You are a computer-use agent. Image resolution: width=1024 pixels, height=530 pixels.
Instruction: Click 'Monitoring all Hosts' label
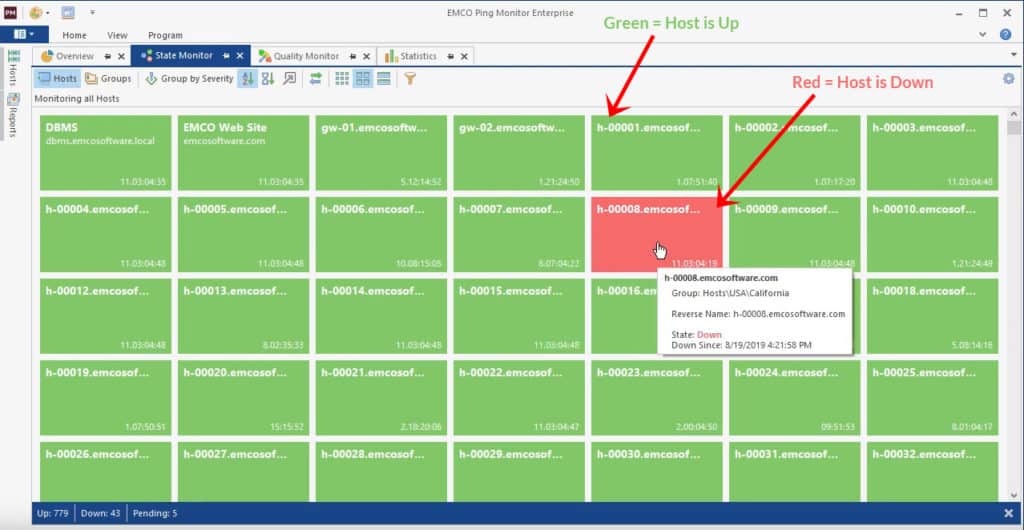tap(76, 99)
